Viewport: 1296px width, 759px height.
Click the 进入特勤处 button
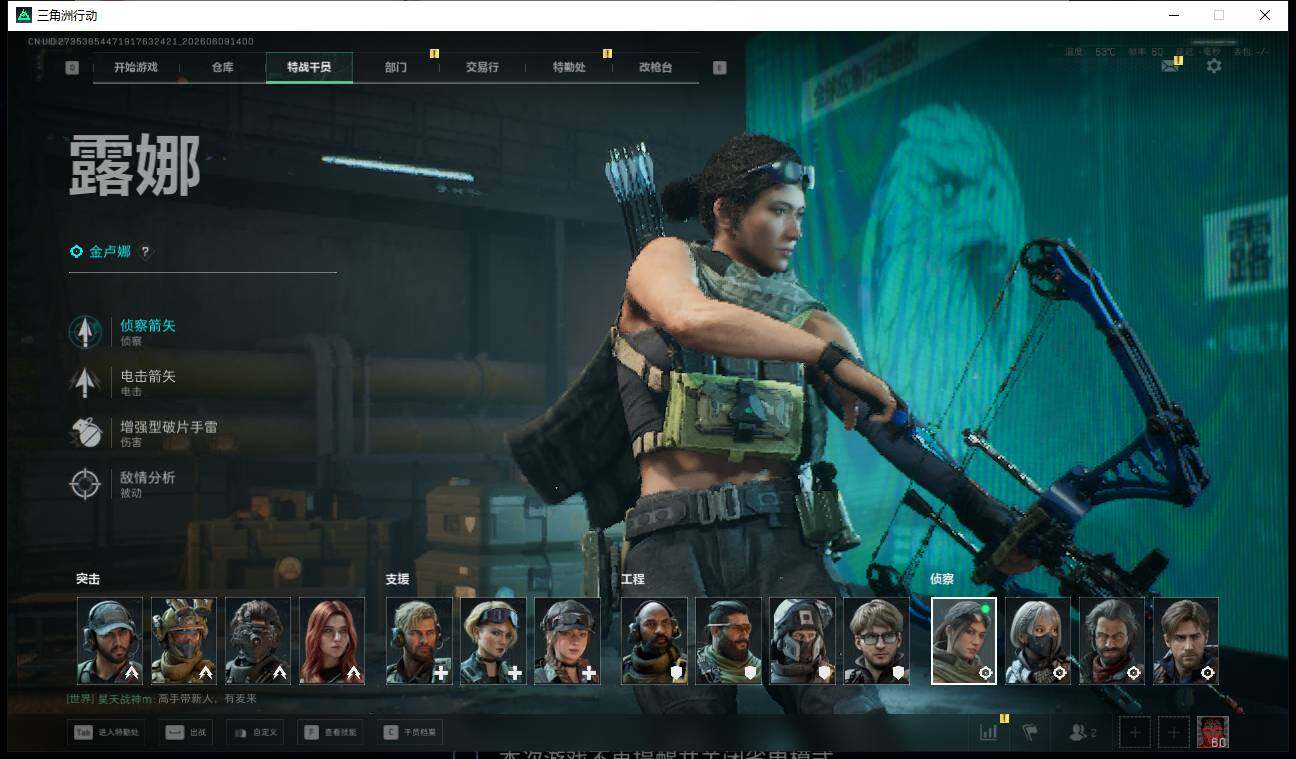(x=106, y=733)
